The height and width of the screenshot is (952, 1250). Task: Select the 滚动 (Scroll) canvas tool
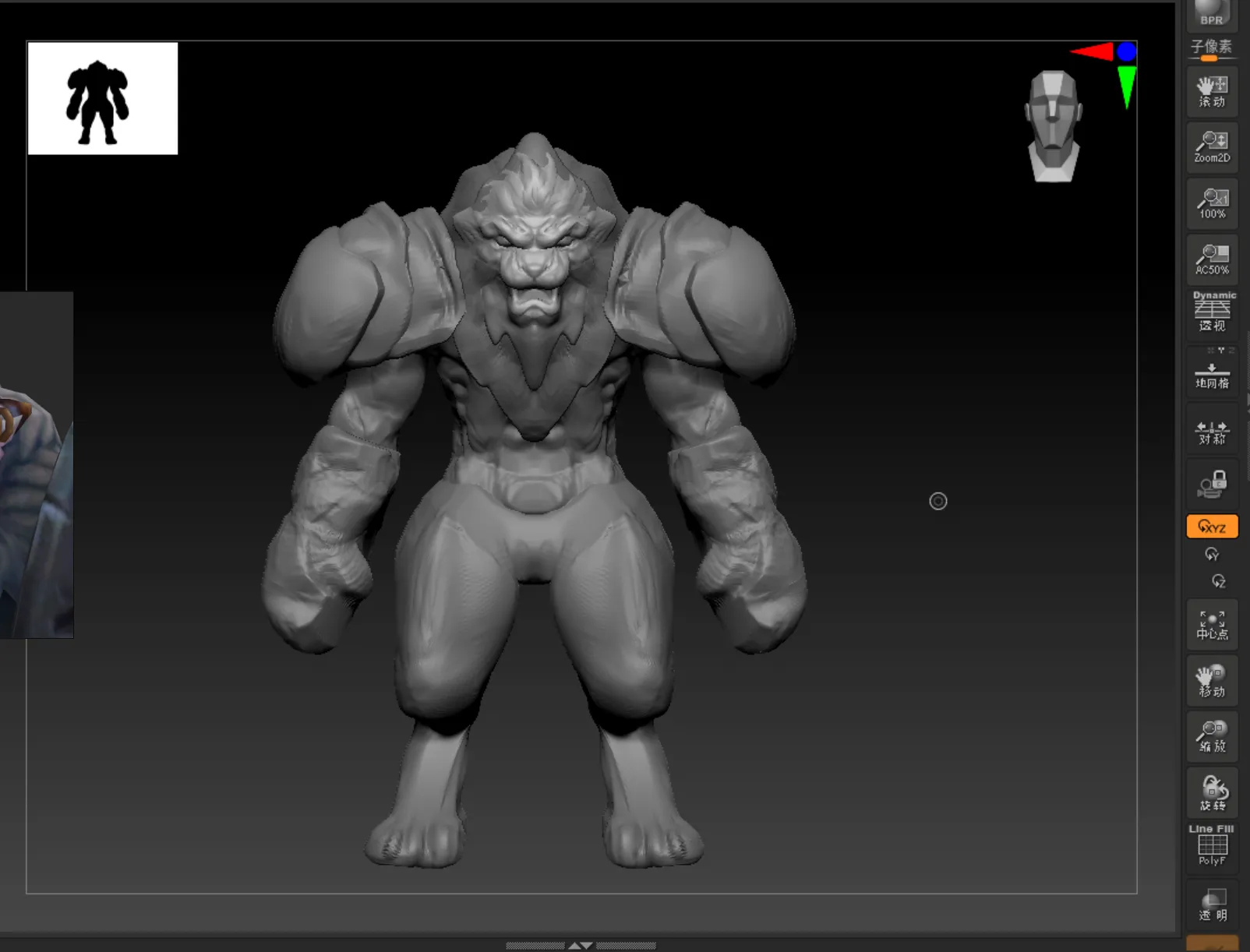pyautogui.click(x=1212, y=91)
